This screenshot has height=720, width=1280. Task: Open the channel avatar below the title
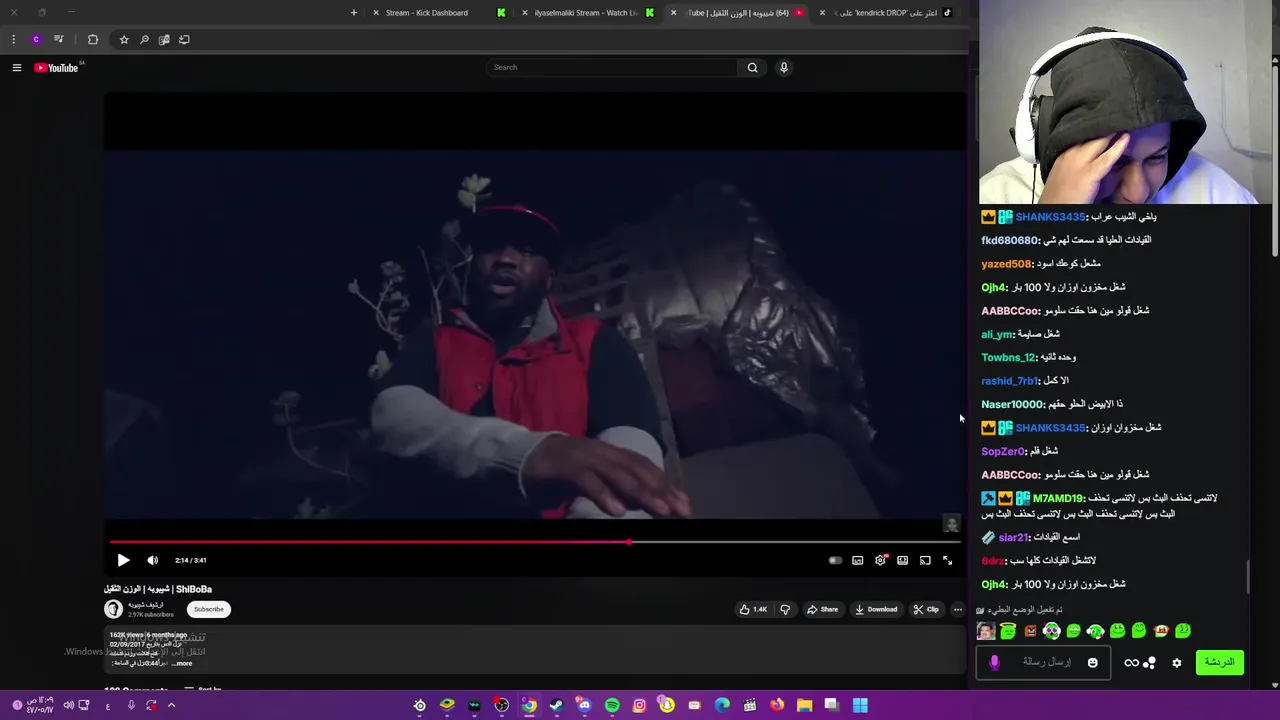coord(113,609)
